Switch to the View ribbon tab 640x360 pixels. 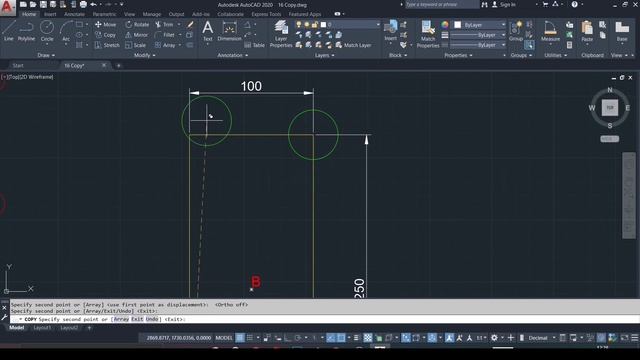pyautogui.click(x=129, y=14)
